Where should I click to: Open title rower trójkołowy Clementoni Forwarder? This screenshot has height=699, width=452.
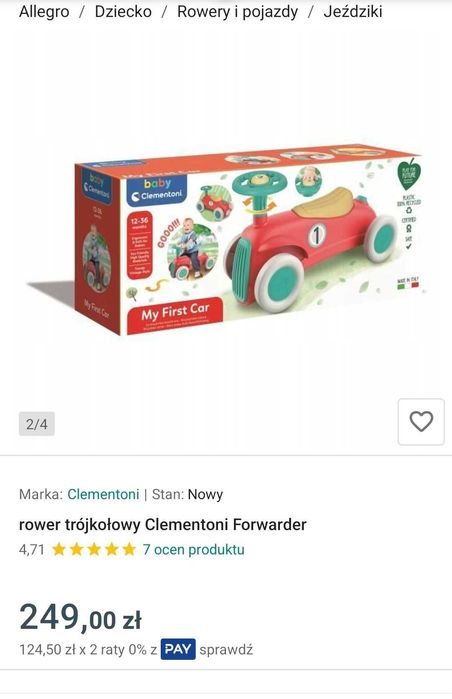tap(163, 524)
